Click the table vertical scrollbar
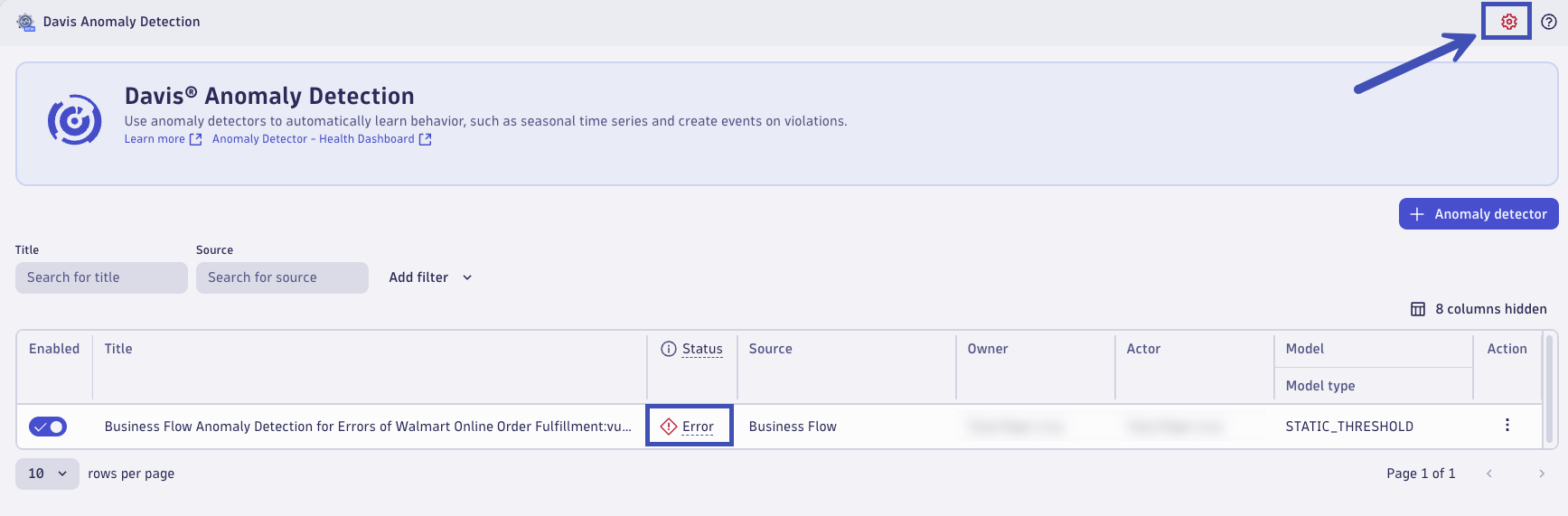Screen dimensions: 1568x516 (1549, 389)
